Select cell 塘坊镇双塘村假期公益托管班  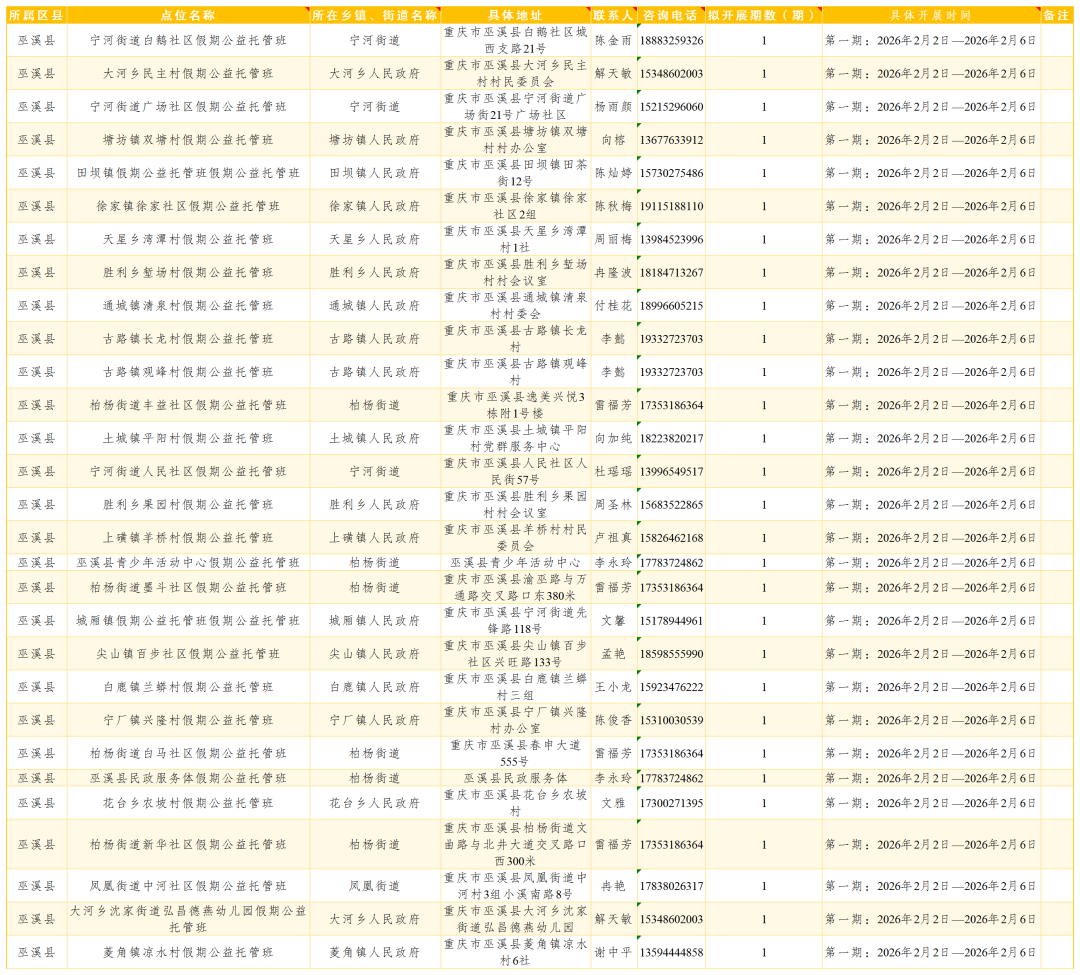pyautogui.click(x=188, y=140)
